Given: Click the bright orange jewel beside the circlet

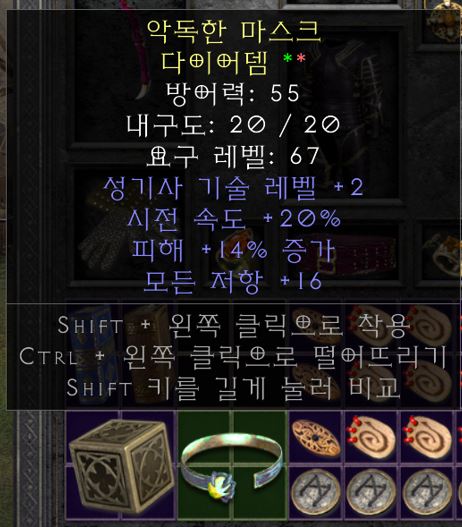Looking at the screenshot, I should tap(316, 438).
